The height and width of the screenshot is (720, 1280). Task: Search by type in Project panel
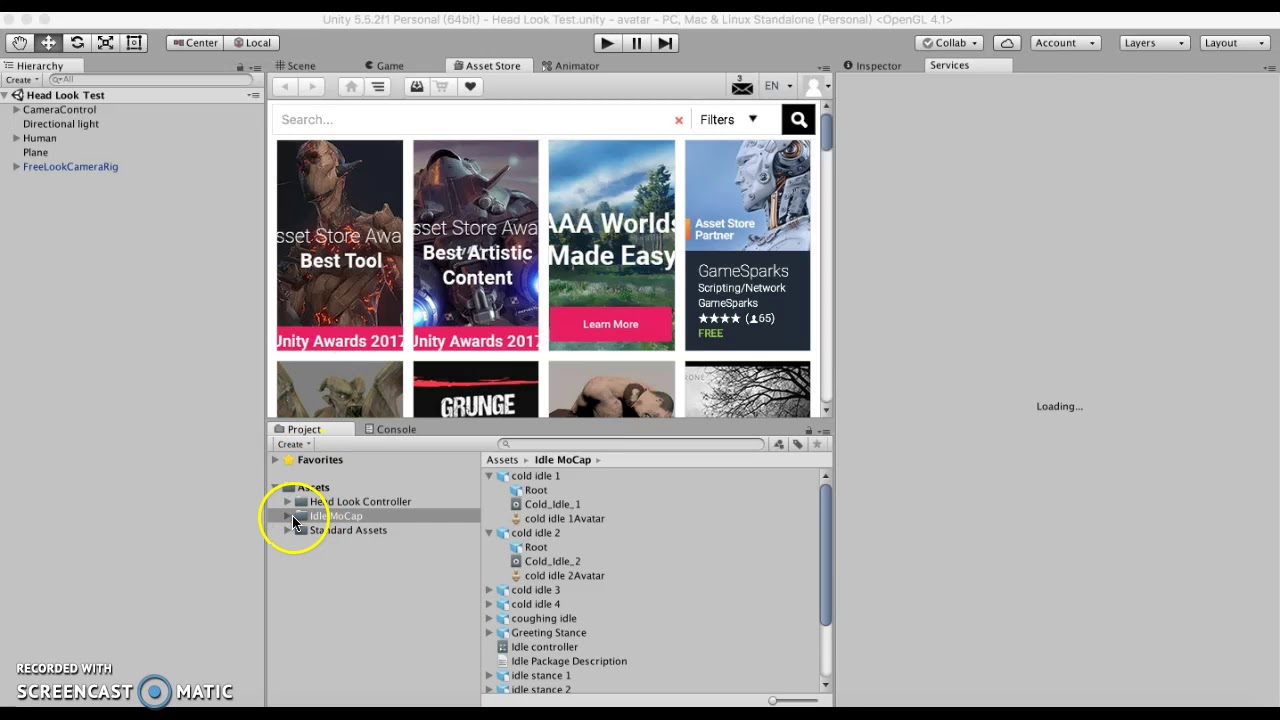point(779,444)
